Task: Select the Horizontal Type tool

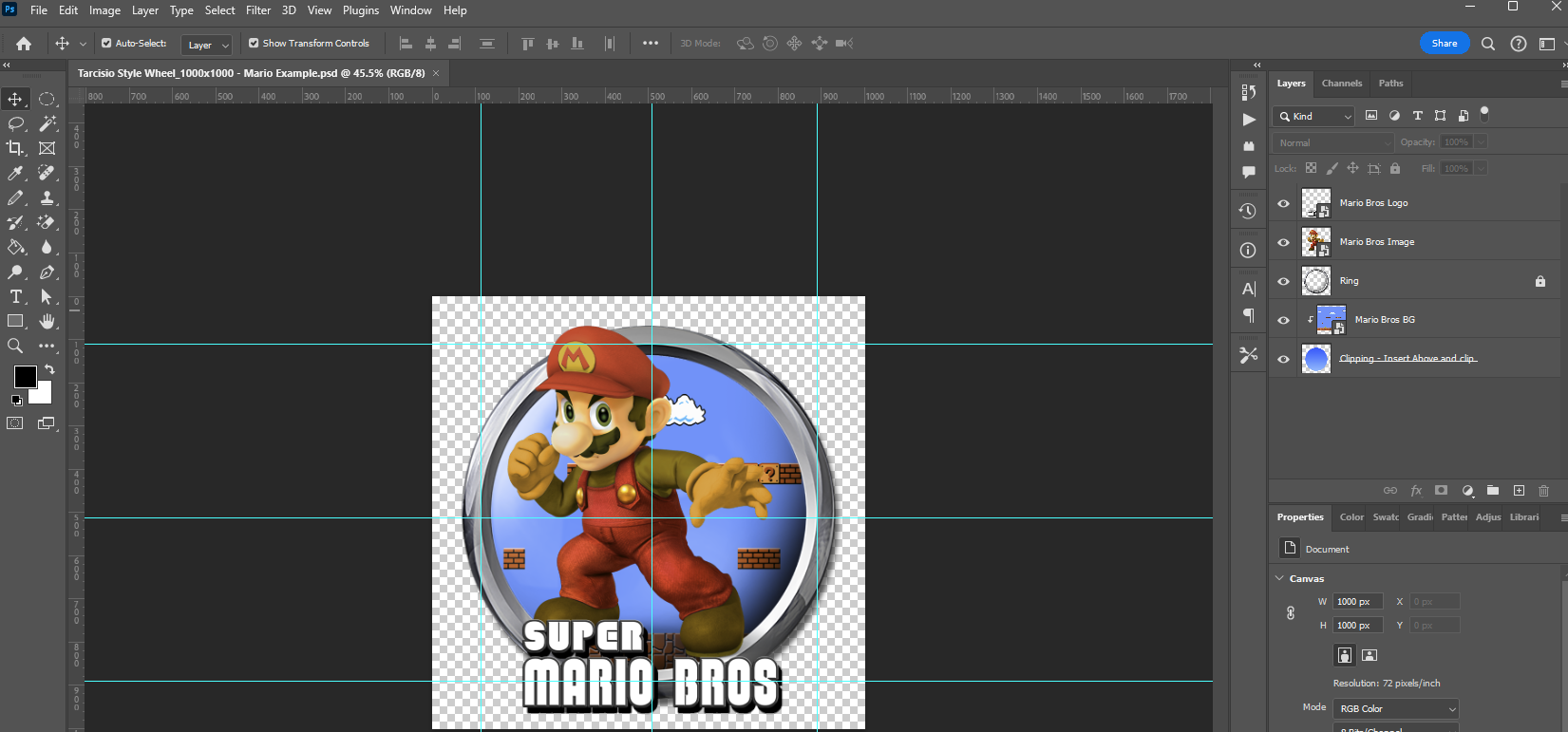Action: (x=15, y=296)
